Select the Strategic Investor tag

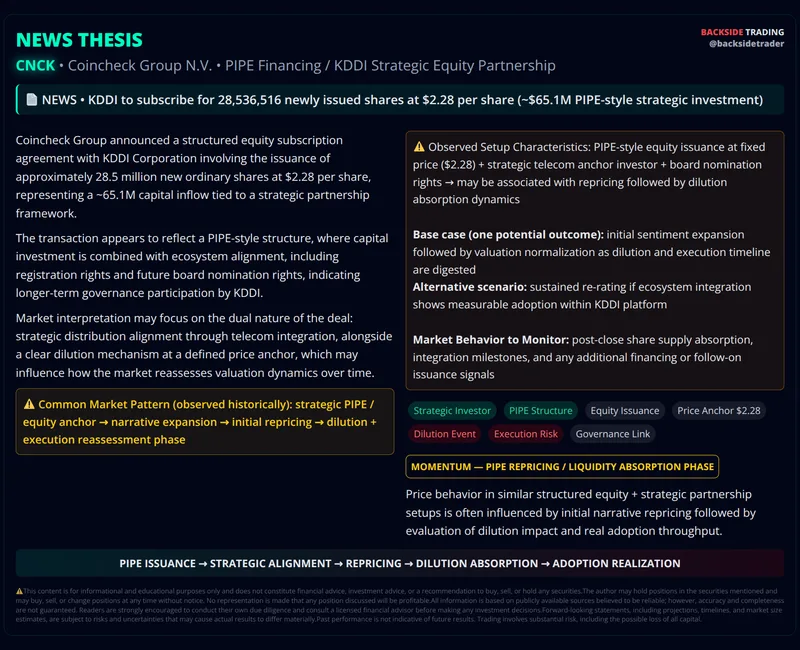pos(452,411)
